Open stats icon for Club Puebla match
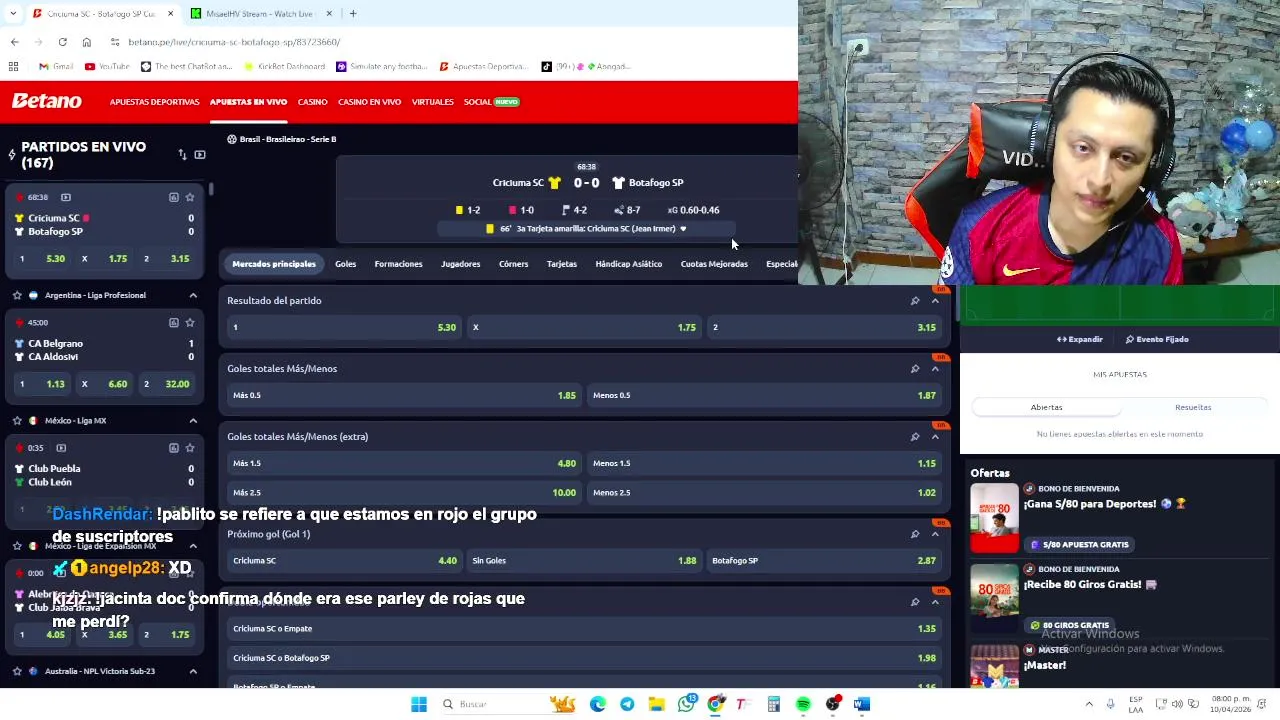Viewport: 1280px width, 720px height. click(x=173, y=448)
